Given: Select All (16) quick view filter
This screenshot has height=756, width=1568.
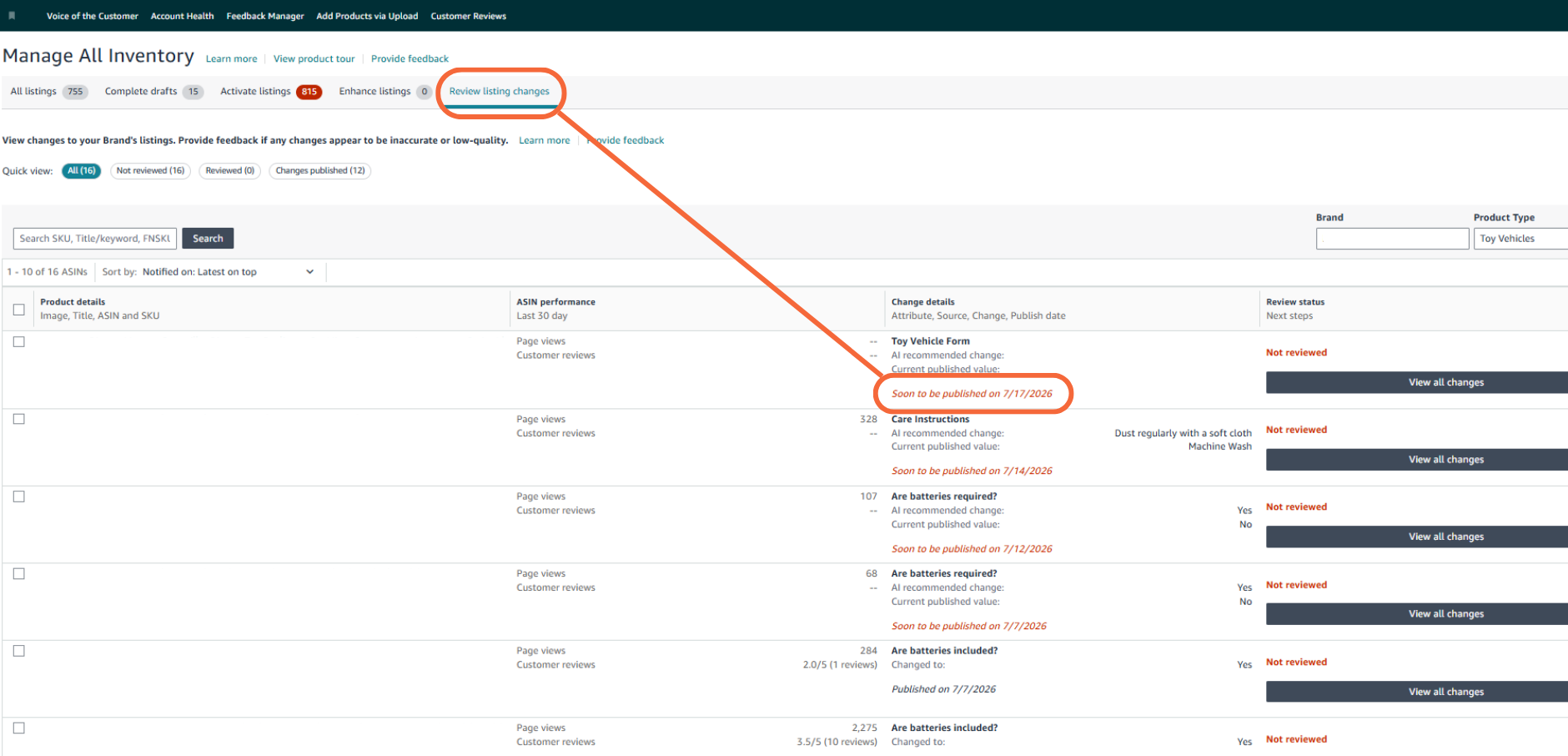Looking at the screenshot, I should pos(82,171).
